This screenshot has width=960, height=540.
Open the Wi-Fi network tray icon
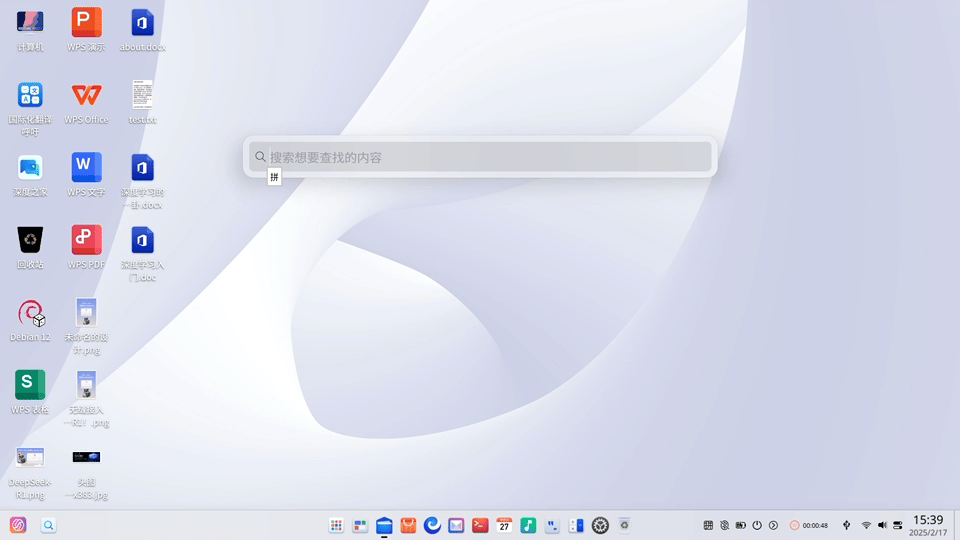[866, 525]
